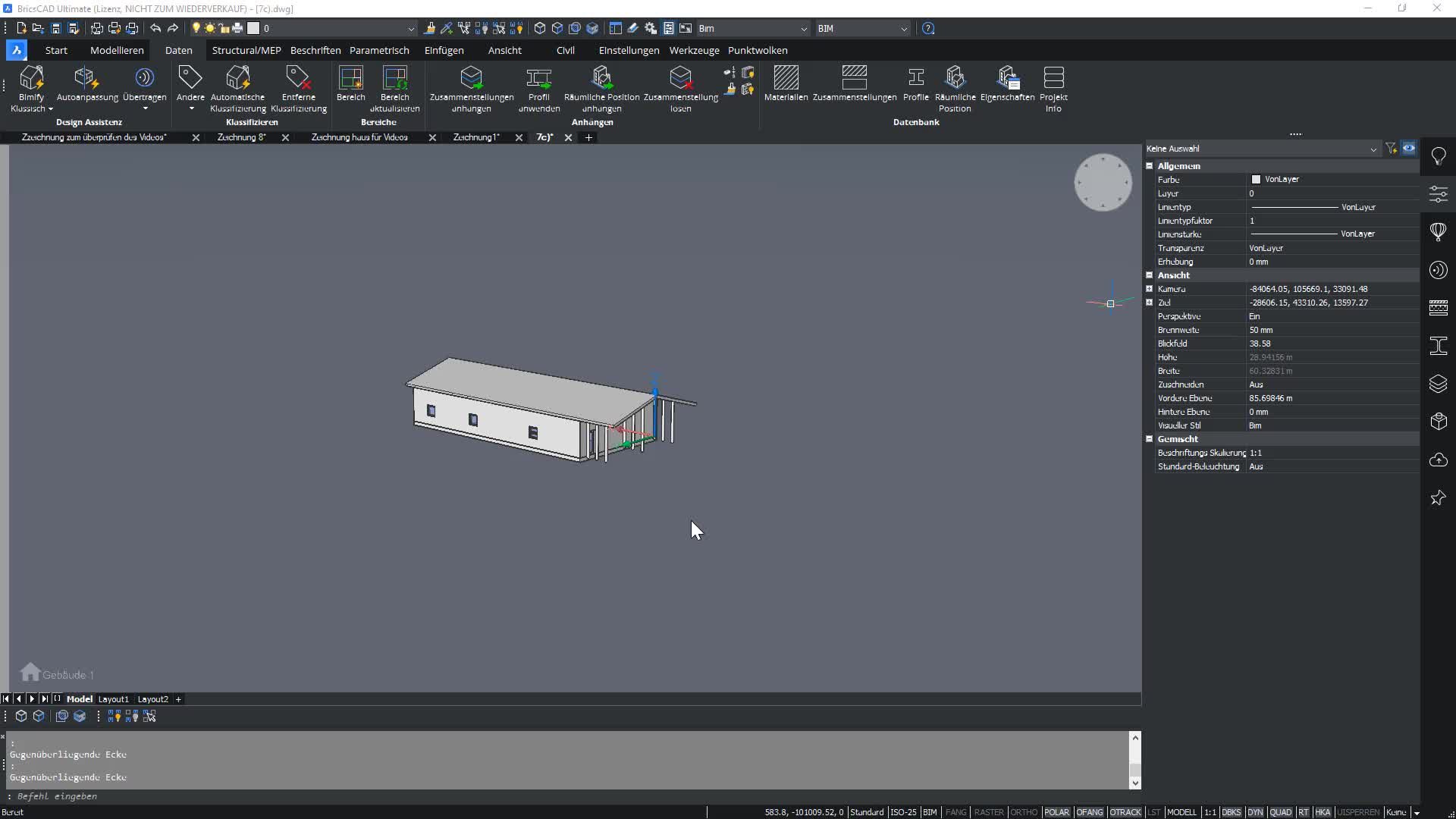Viewport: 1456px width, 819px height.
Task: Collapse the Gemischt section
Action: (x=1149, y=439)
